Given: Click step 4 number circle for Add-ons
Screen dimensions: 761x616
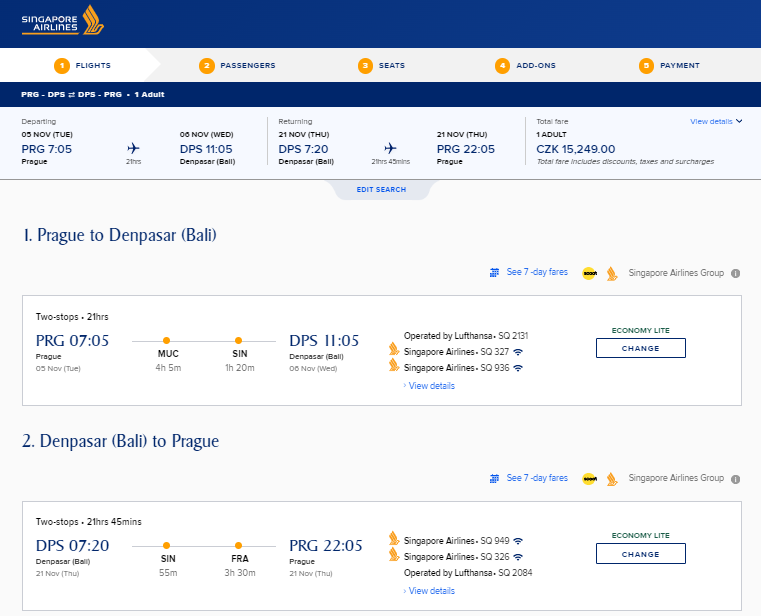Looking at the screenshot, I should [502, 66].
